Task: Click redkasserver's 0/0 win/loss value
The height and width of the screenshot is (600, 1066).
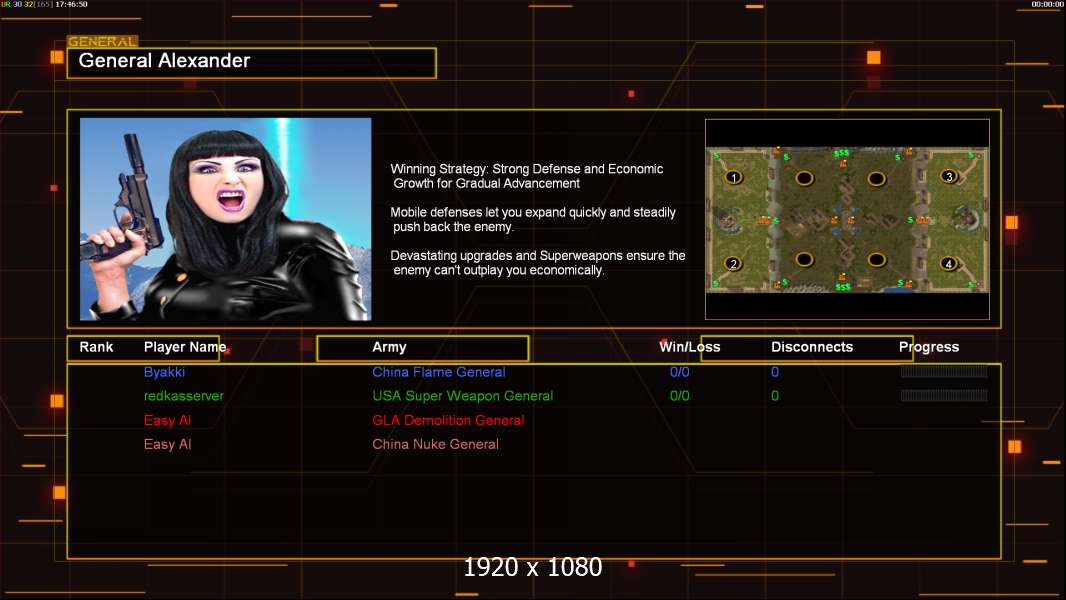Action: tap(679, 396)
